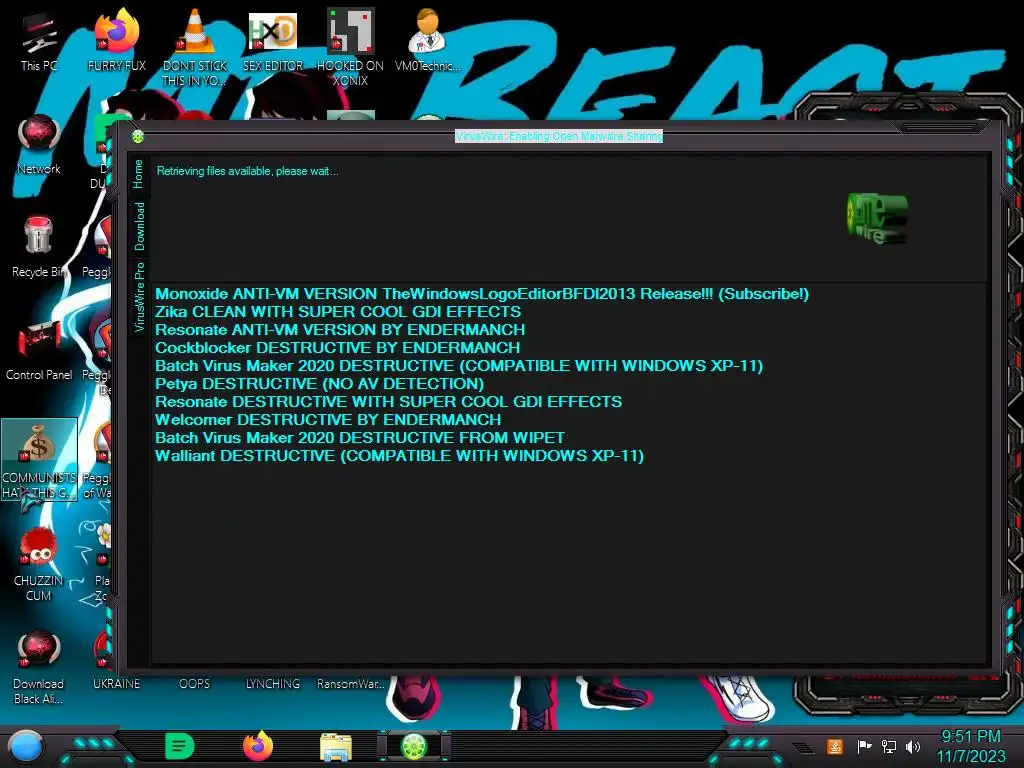Image resolution: width=1024 pixels, height=768 pixels.
Task: Open the CHUZZIN red fuzzball desktop icon
Action: coord(39,563)
